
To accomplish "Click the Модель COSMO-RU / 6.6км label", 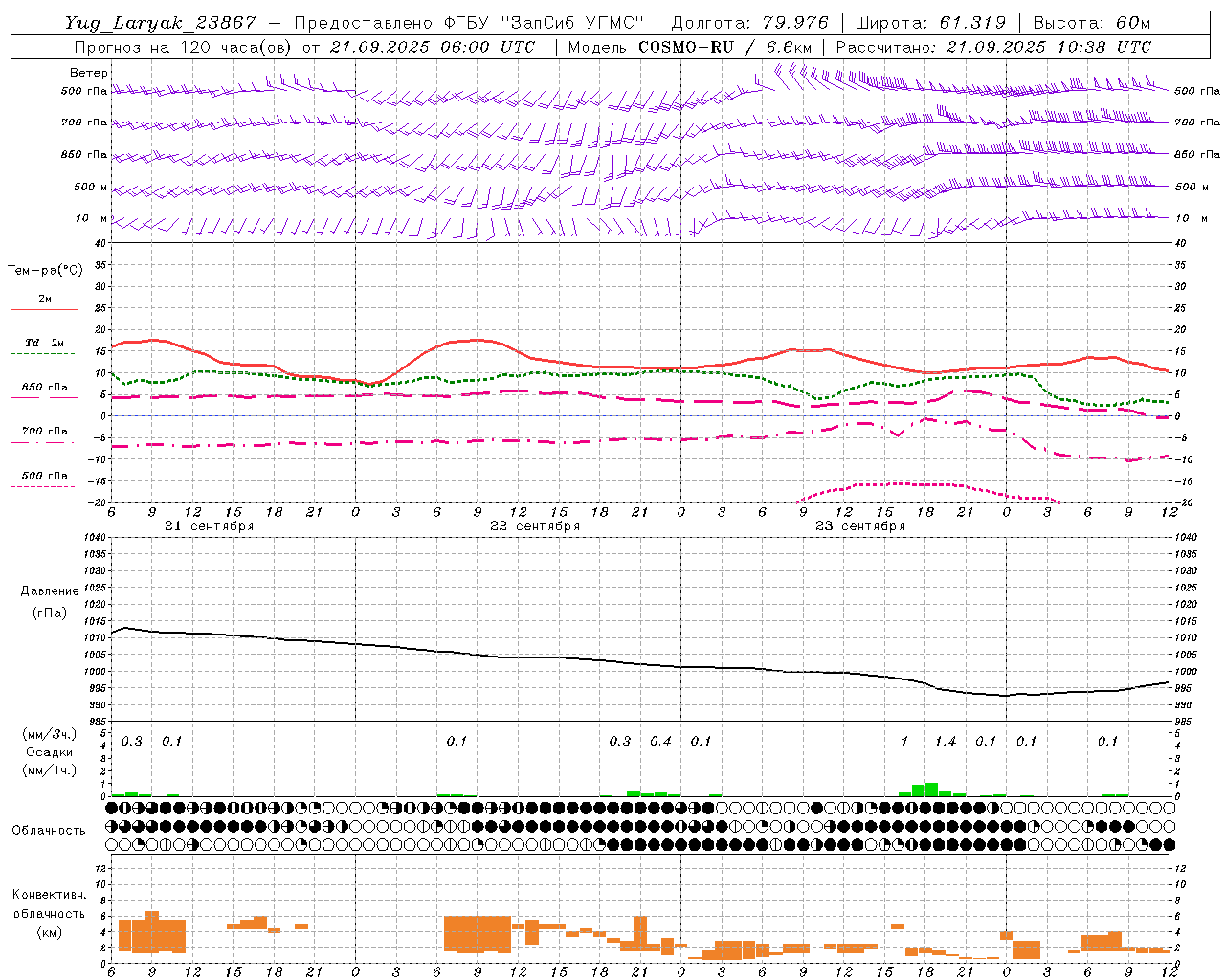I will click(690, 47).
